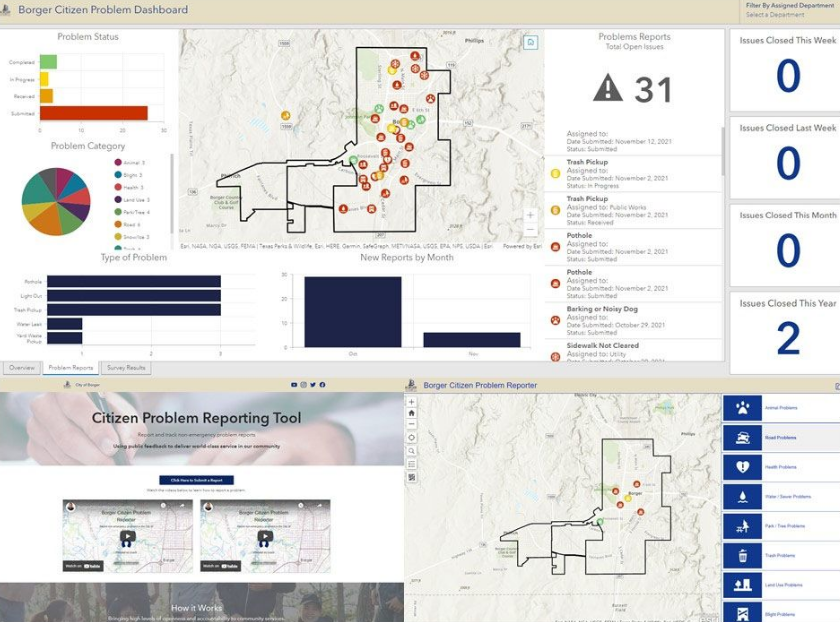Toggle Park/Tree in the category legend

tap(132, 212)
